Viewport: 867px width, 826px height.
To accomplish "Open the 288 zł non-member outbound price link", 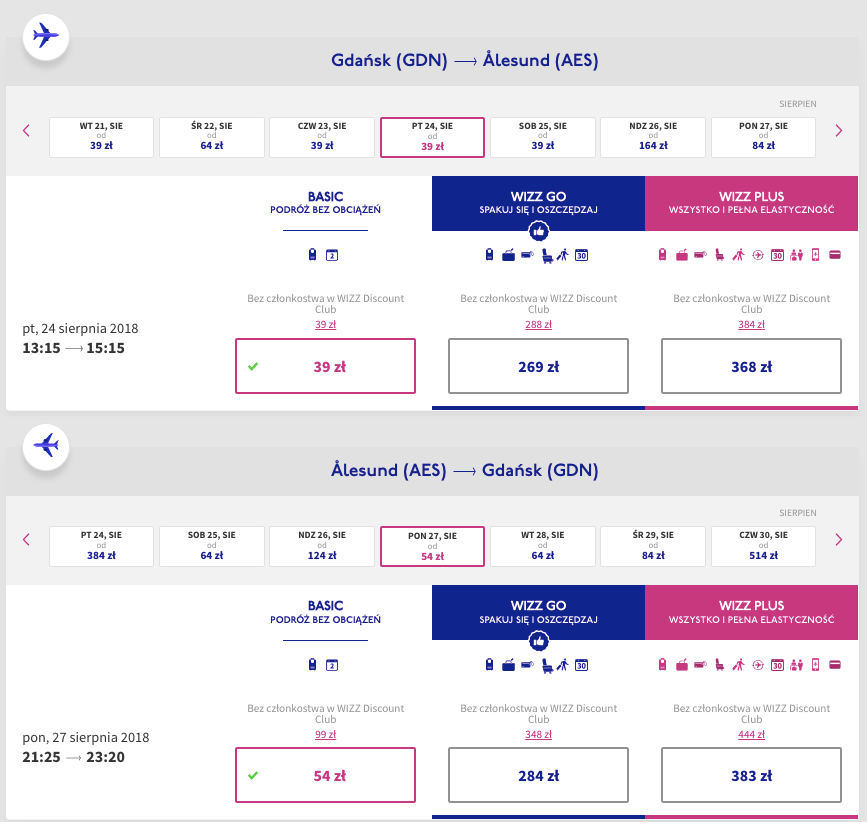I will (x=538, y=325).
